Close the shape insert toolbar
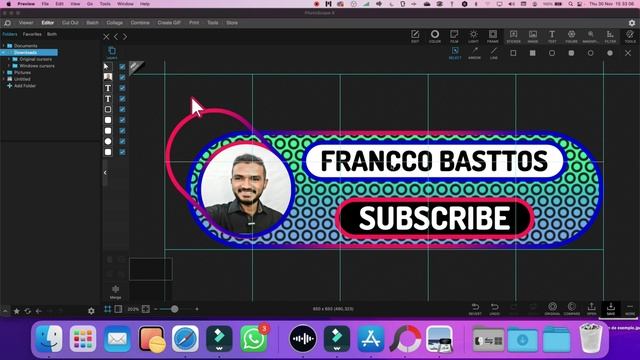 pyautogui.click(x=628, y=53)
